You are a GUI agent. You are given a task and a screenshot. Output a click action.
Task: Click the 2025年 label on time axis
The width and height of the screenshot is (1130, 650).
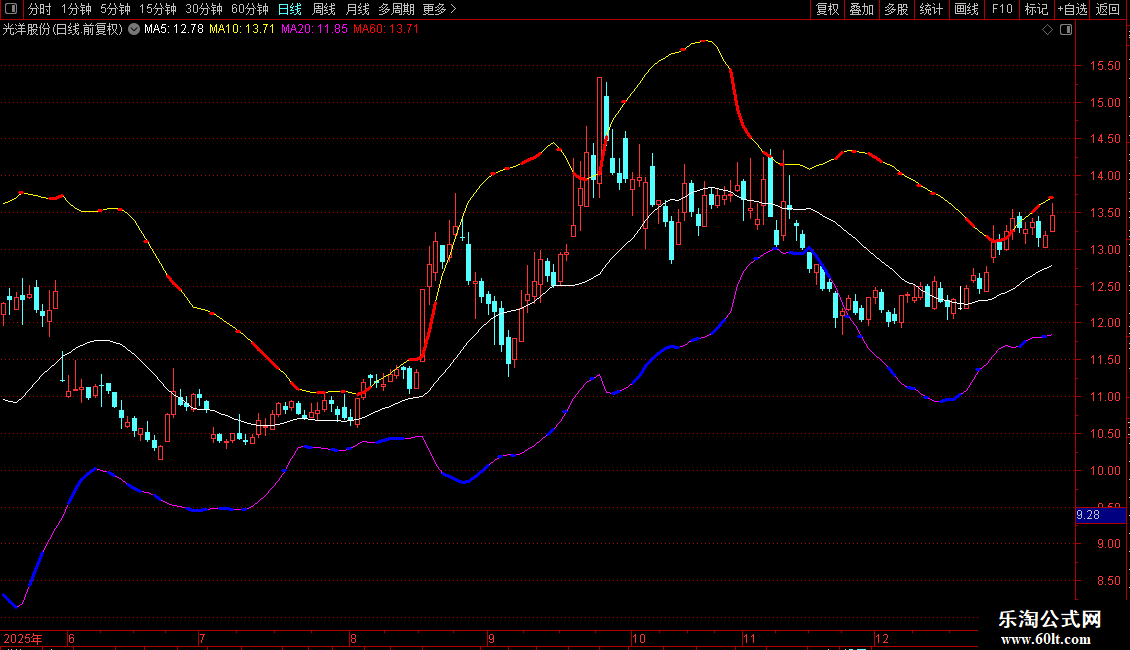[x=23, y=638]
